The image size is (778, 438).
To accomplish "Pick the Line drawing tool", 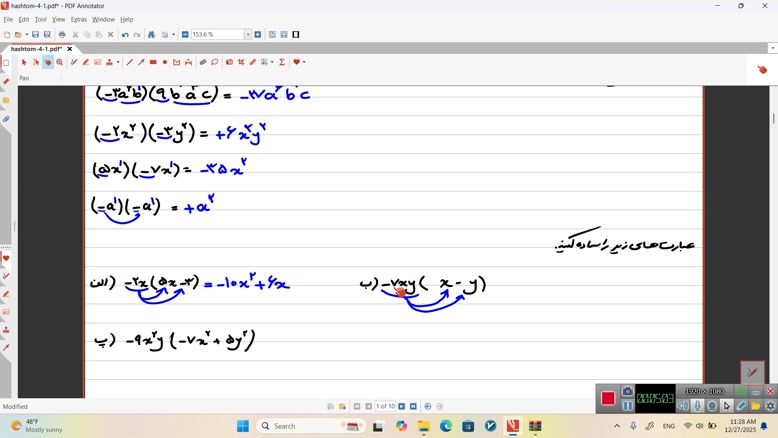I will click(129, 62).
